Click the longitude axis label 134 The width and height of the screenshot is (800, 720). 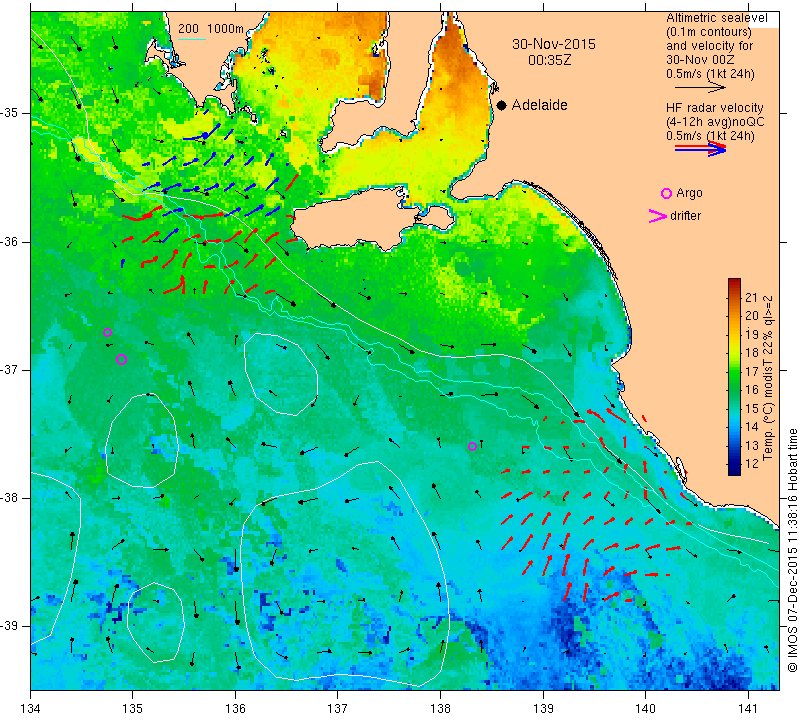point(31,709)
